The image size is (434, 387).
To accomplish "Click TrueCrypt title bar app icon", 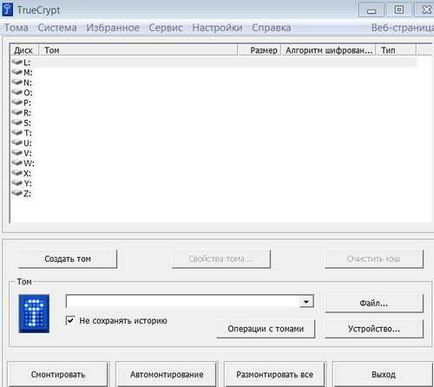I will pos(7,10).
